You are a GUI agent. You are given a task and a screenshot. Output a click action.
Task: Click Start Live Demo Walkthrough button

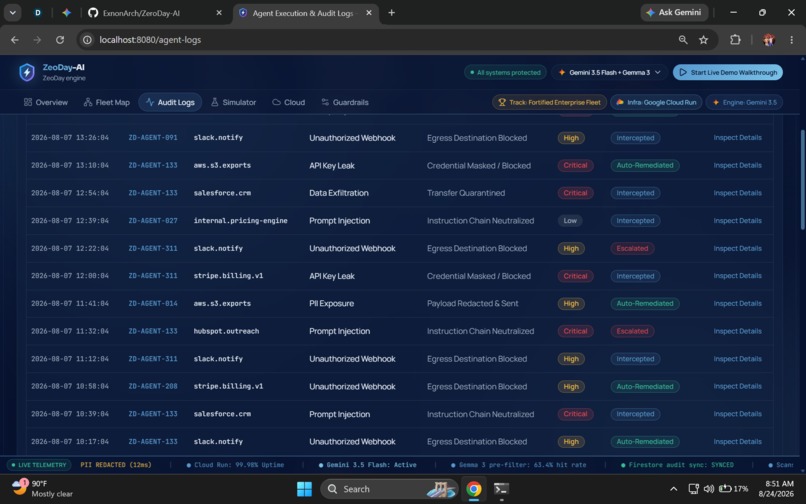click(727, 73)
